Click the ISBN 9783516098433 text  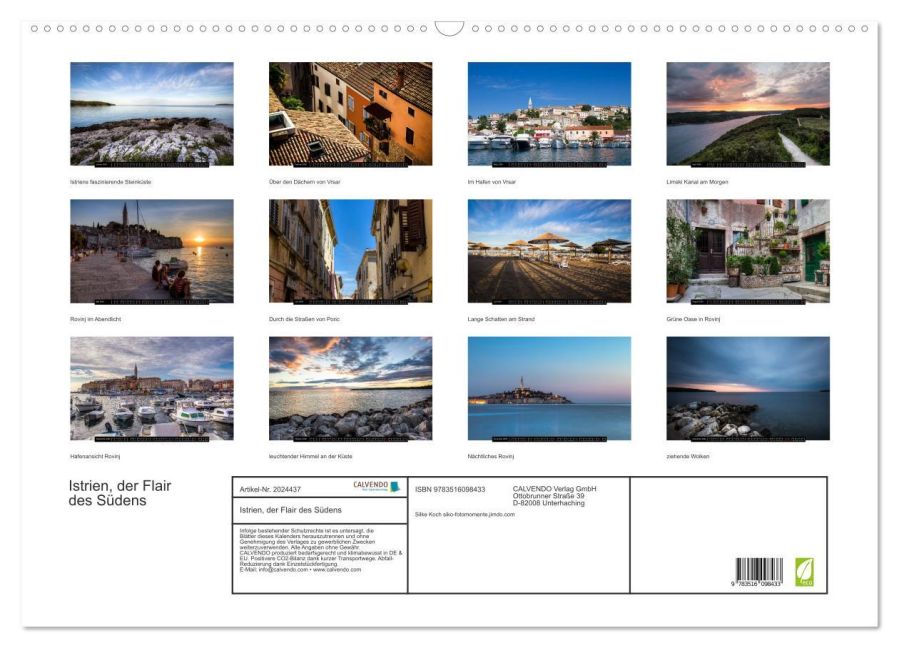click(x=450, y=489)
